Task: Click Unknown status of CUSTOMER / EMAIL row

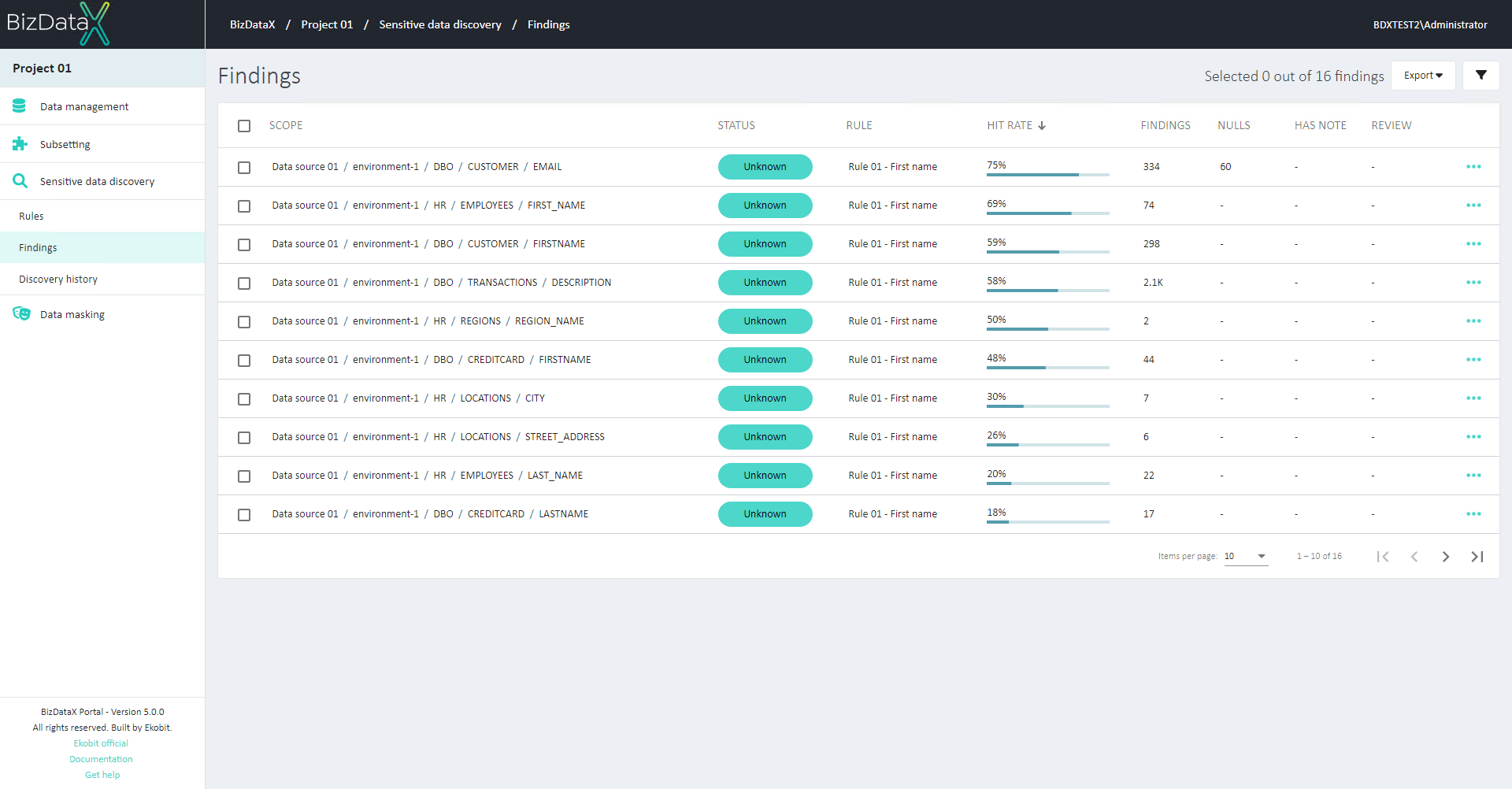Action: pyautogui.click(x=765, y=167)
